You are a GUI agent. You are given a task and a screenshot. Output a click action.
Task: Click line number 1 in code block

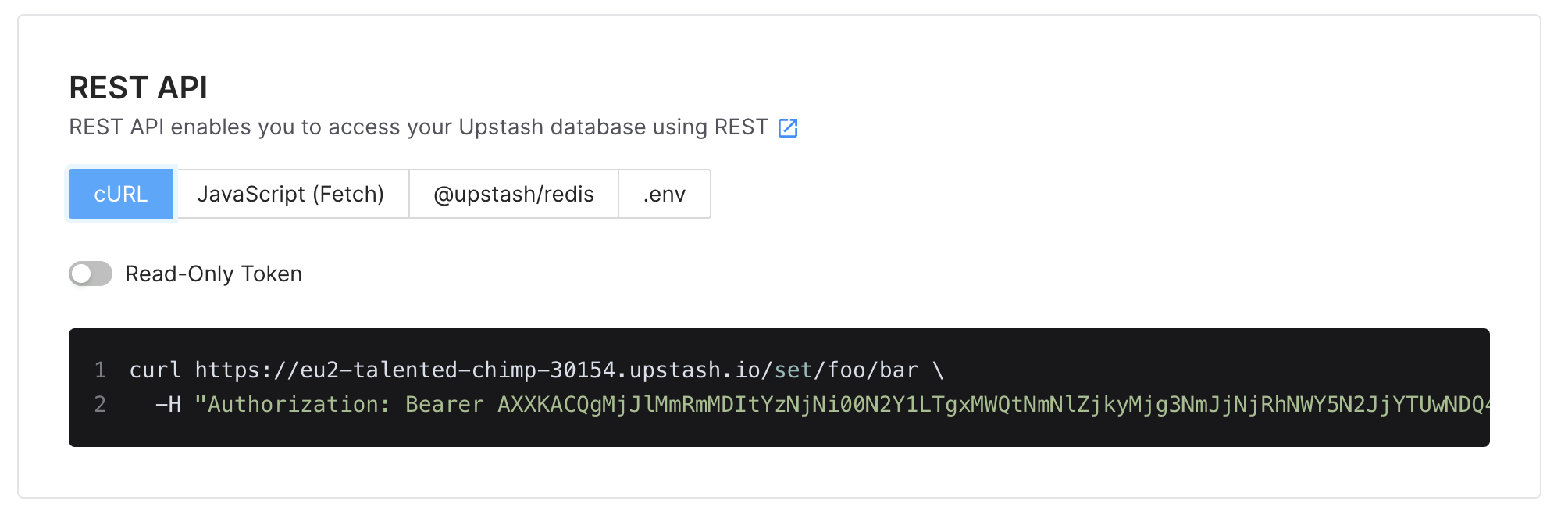[100, 370]
